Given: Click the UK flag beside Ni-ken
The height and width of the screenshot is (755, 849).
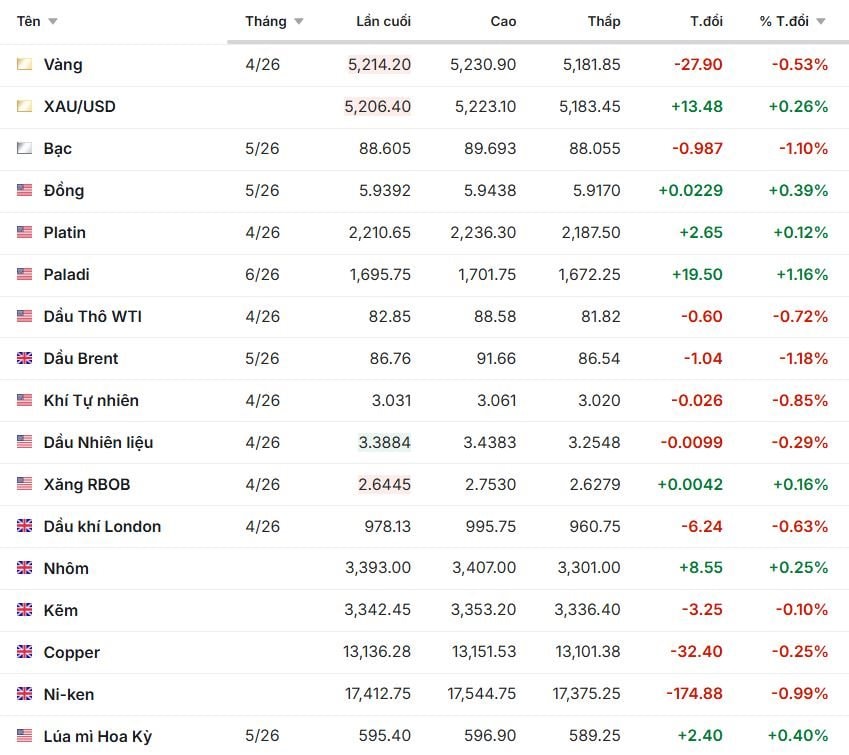Looking at the screenshot, I should point(25,694).
